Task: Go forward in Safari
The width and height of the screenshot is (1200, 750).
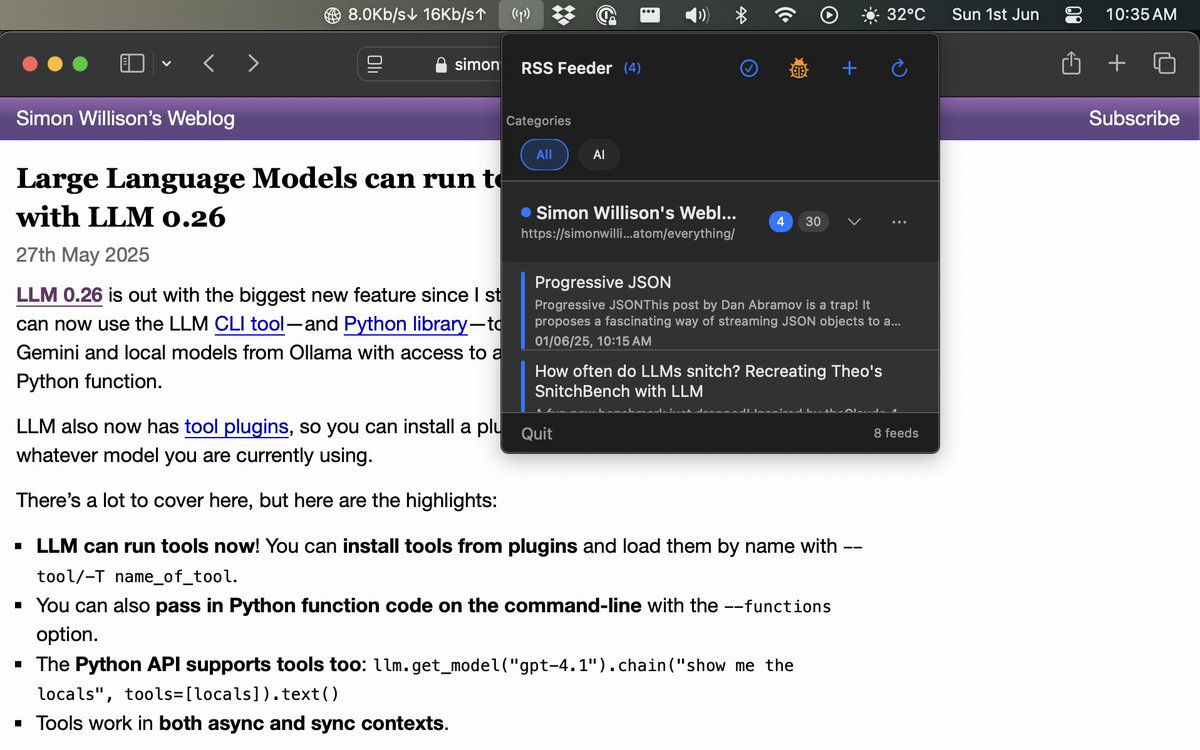Action: [253, 63]
